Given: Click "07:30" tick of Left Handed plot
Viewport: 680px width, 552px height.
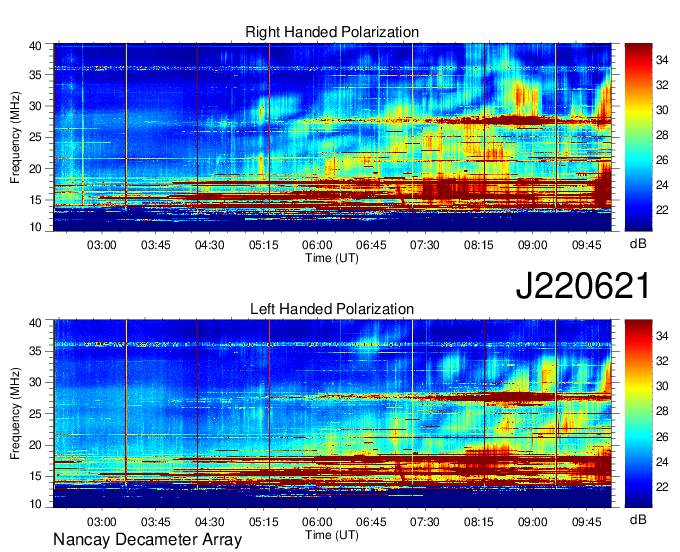Looking at the screenshot, I should tap(425, 522).
